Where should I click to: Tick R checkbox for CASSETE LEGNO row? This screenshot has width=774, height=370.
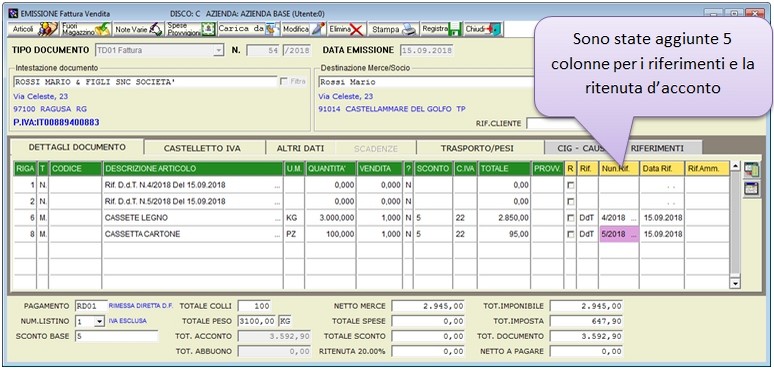pyautogui.click(x=571, y=218)
